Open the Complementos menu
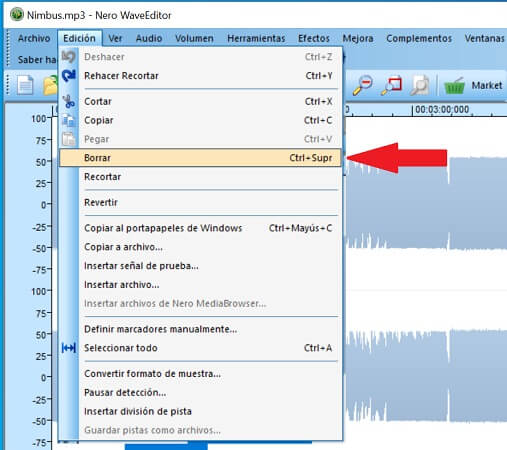The image size is (507, 450). 419,38
